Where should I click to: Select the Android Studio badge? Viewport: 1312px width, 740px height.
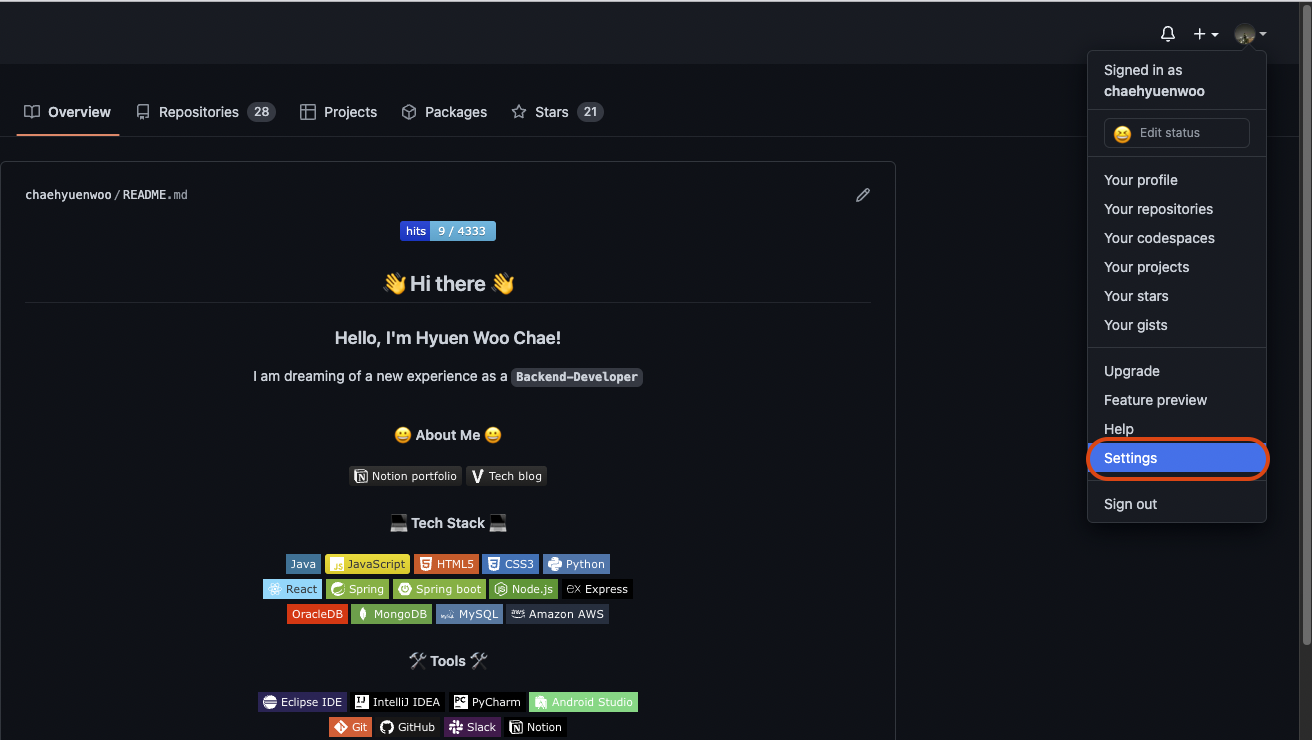coord(582,701)
